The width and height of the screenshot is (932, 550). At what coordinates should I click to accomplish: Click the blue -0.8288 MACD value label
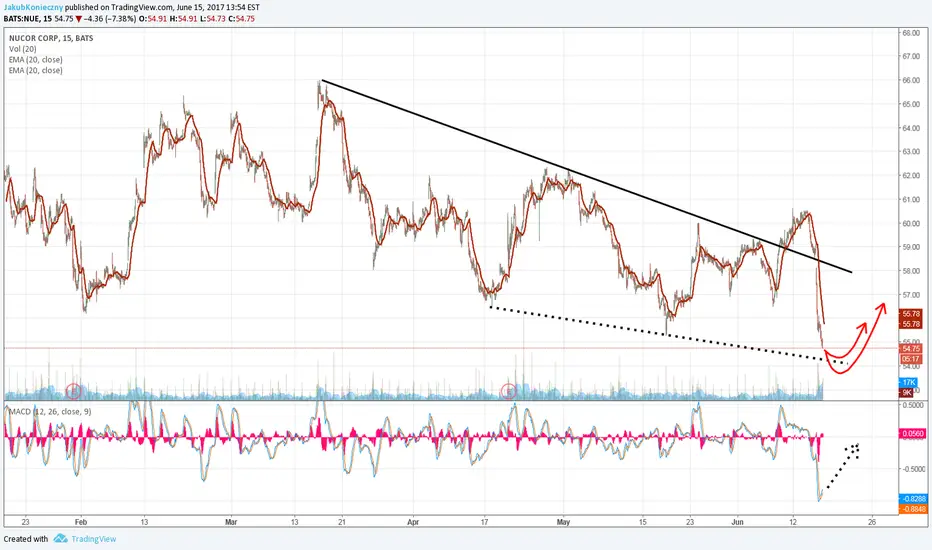(x=912, y=499)
